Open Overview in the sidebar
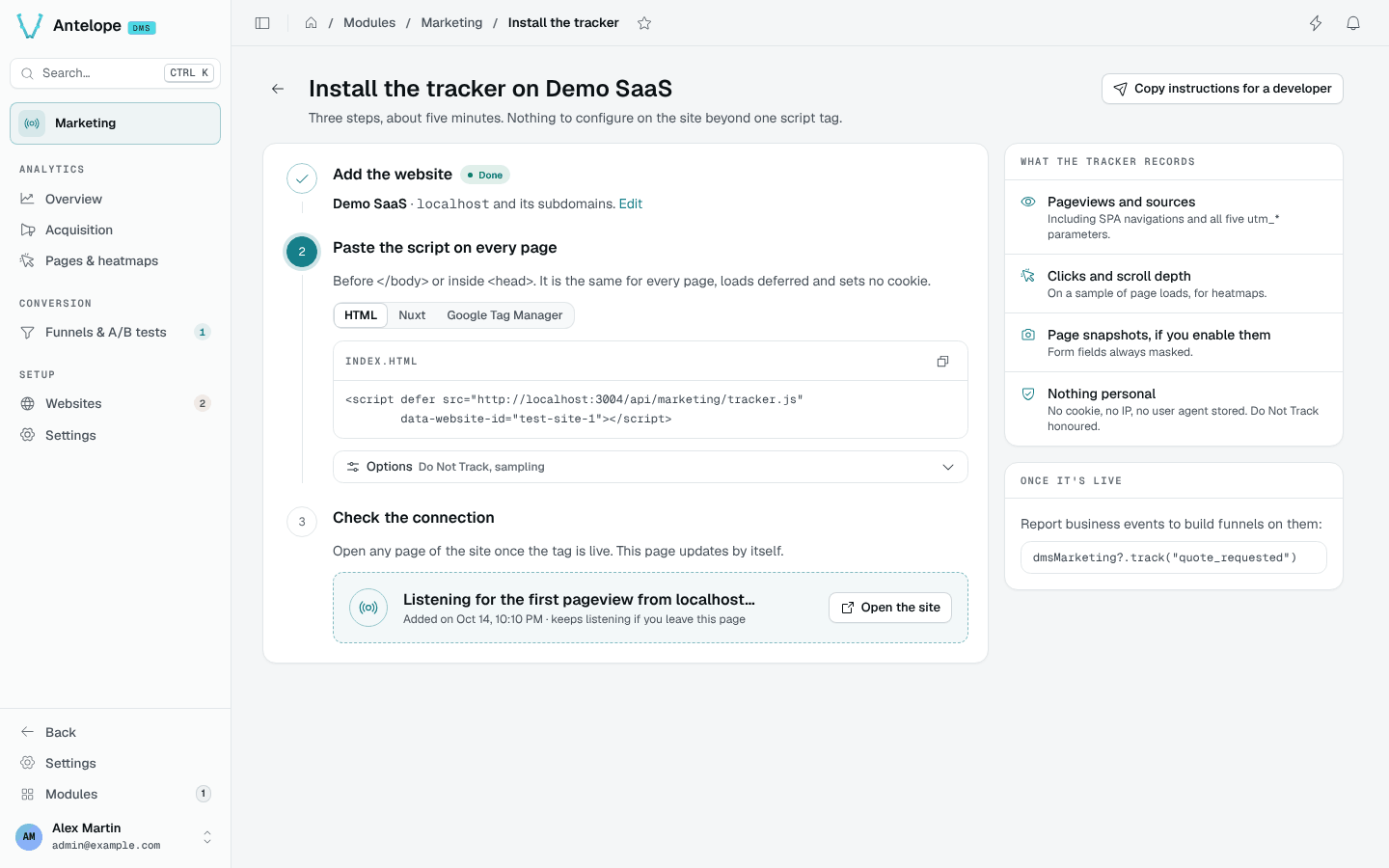The width and height of the screenshot is (1389, 868). [x=115, y=199]
